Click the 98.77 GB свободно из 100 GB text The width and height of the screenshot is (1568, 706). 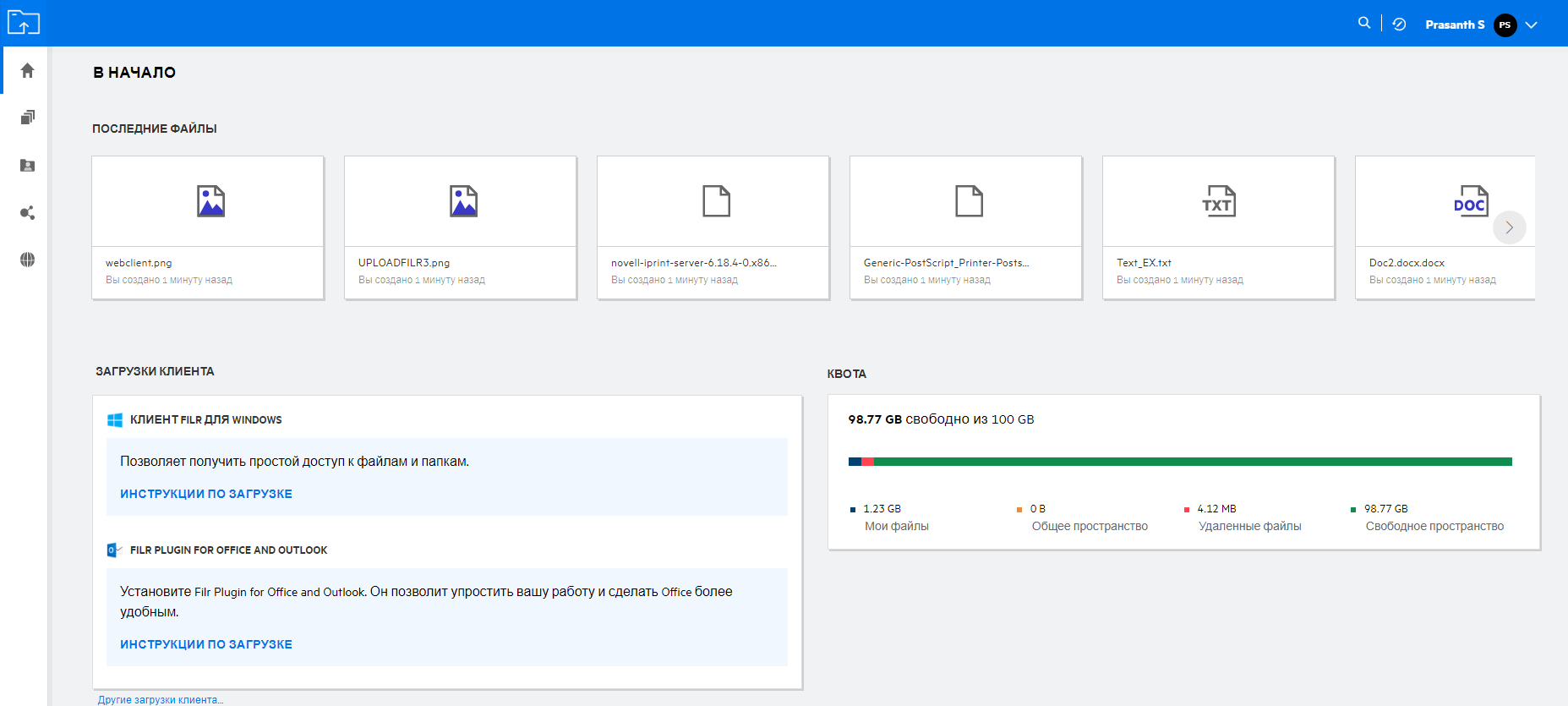click(x=942, y=419)
